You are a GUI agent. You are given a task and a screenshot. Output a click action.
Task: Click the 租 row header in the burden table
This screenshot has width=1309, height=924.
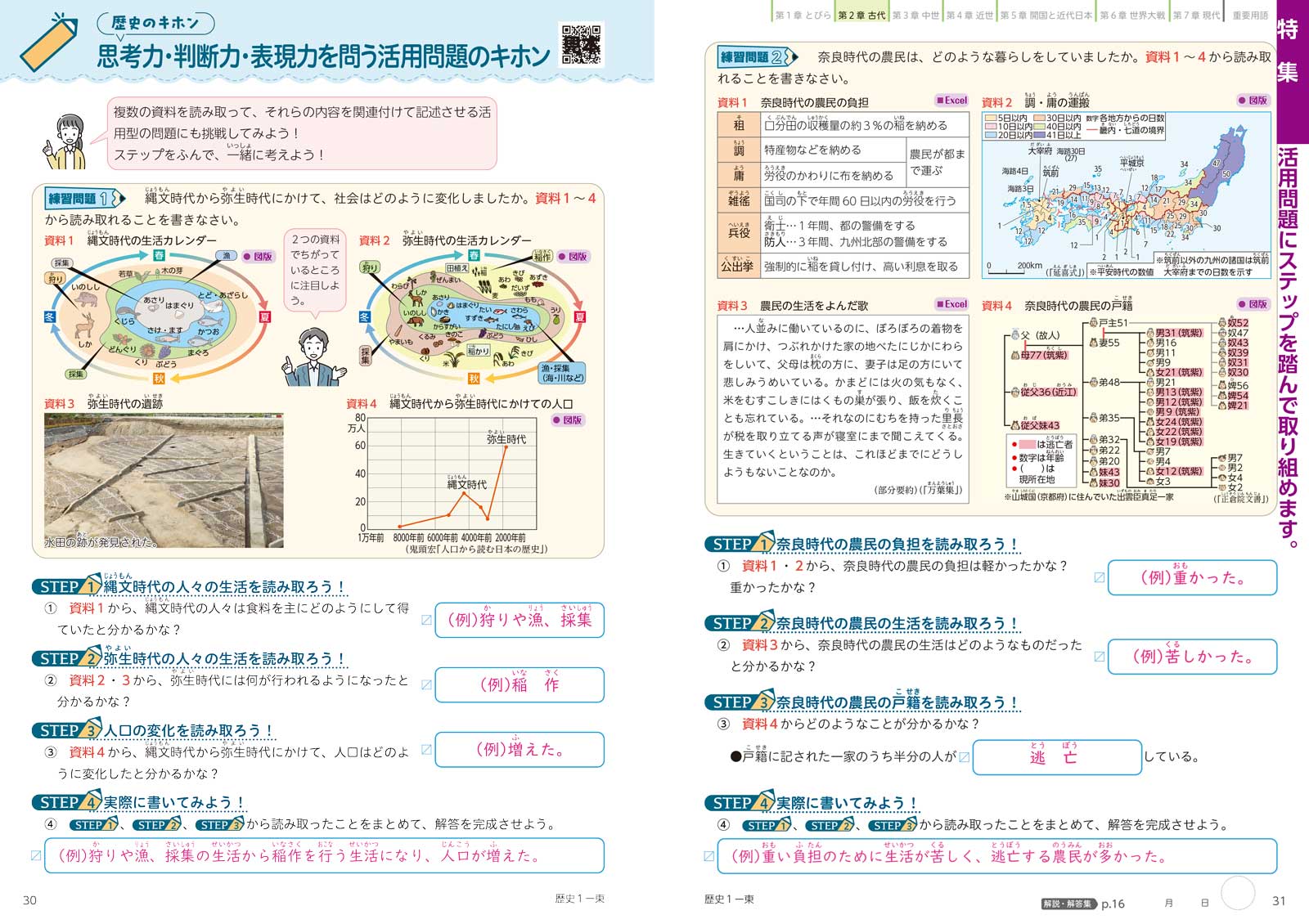[739, 124]
